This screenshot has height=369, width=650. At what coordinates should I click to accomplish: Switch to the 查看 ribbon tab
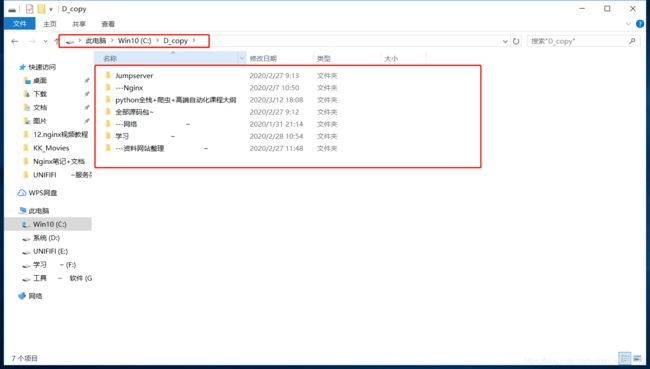[108, 24]
